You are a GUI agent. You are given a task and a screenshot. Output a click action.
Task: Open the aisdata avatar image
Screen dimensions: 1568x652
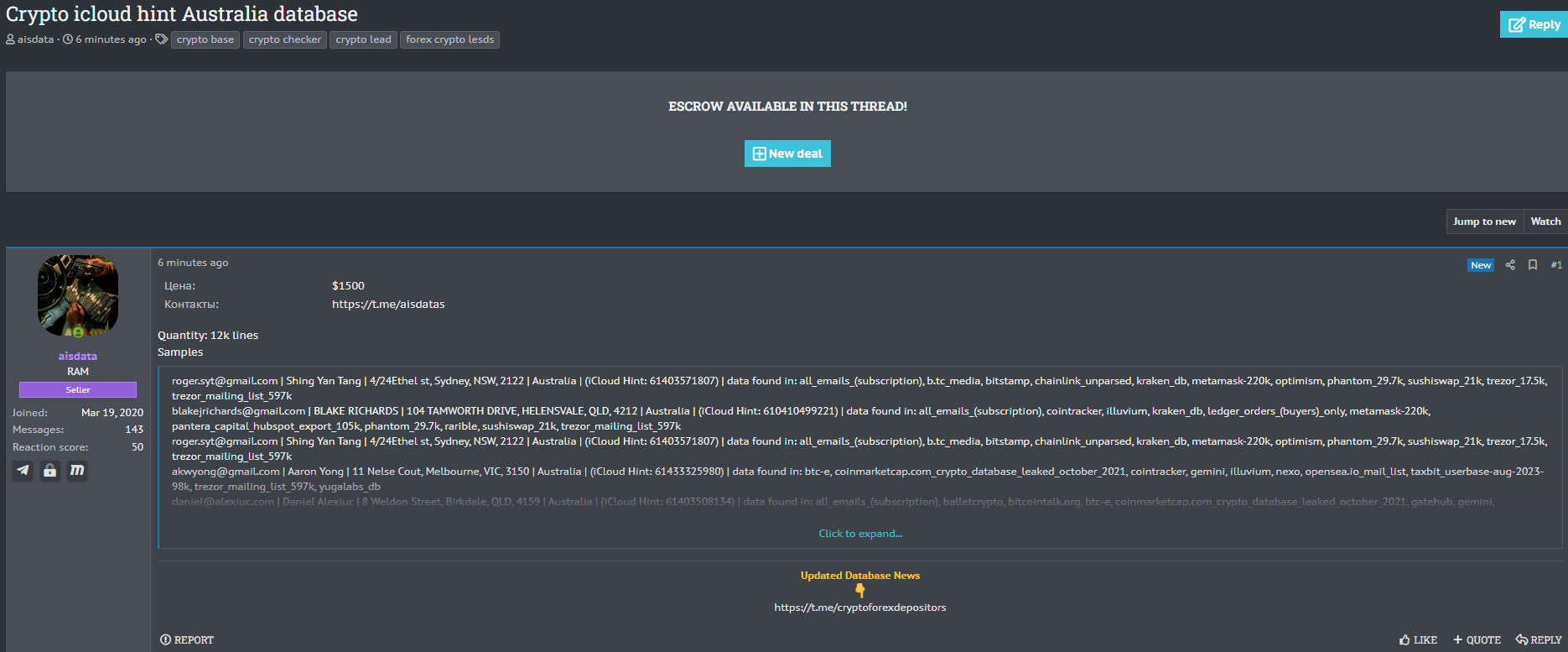[78, 295]
